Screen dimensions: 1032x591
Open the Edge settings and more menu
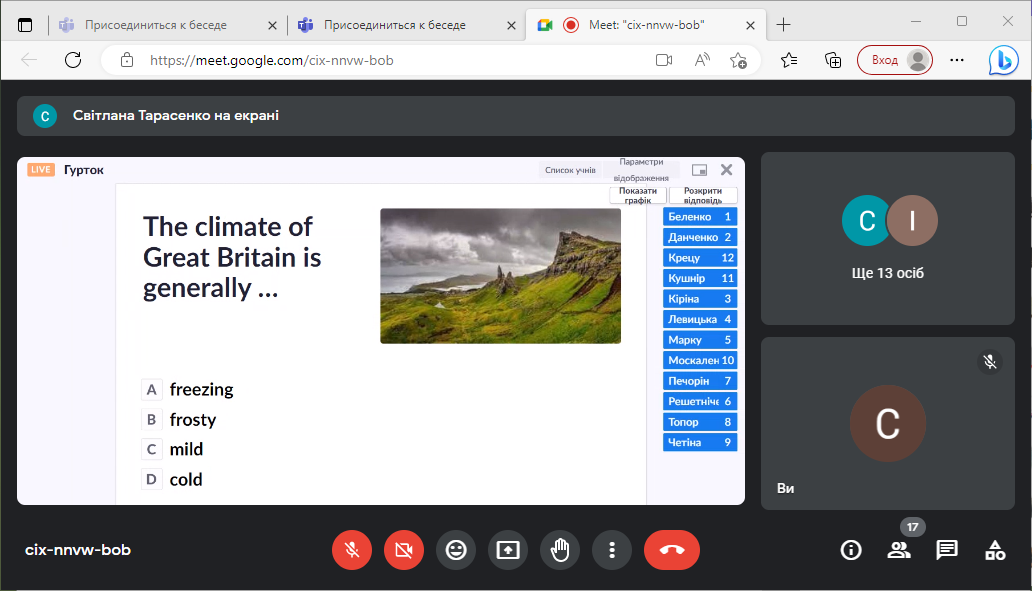(x=957, y=60)
